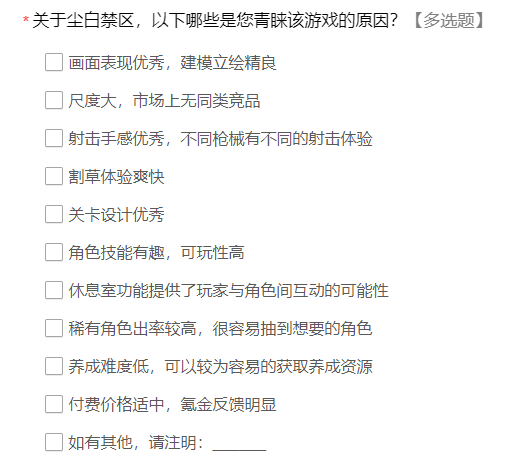Choose the 关卡设计优秀 label text

116,215
